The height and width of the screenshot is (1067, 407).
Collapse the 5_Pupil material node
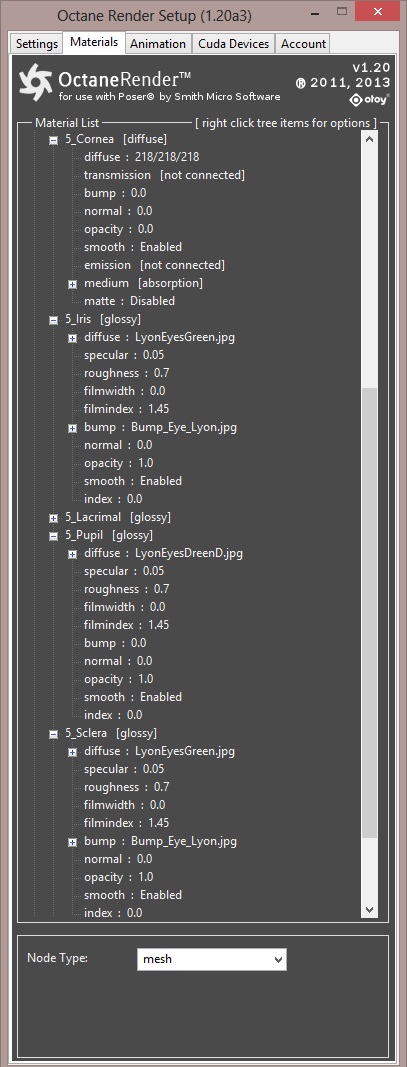tap(53, 536)
